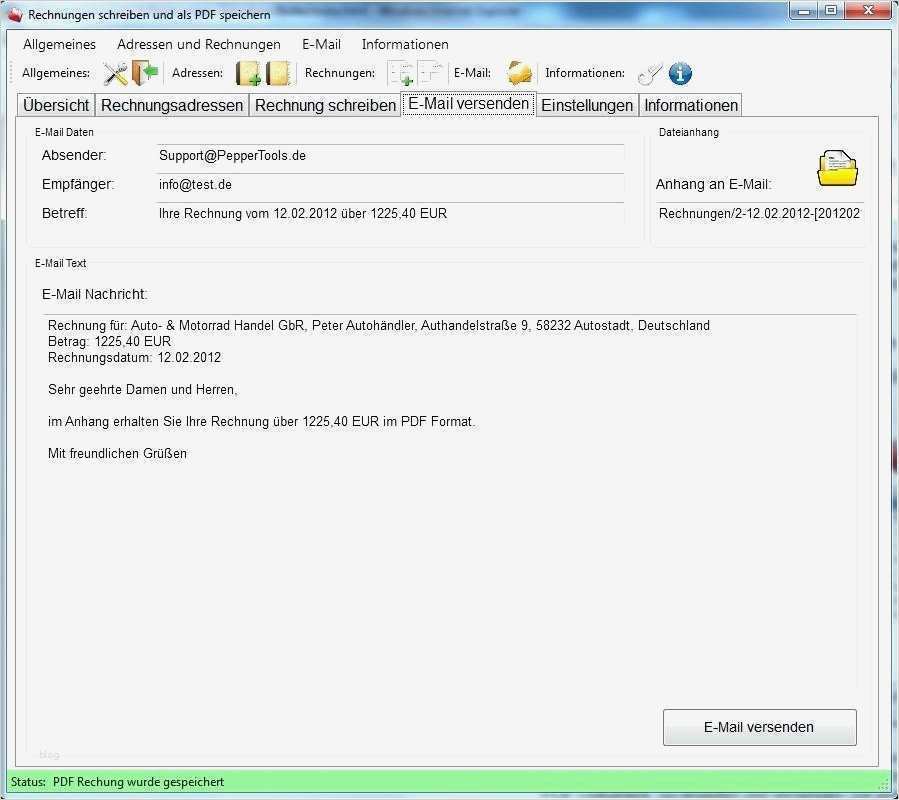This screenshot has width=899, height=800.
Task: Click the Dateianhang folder icon
Action: point(837,167)
